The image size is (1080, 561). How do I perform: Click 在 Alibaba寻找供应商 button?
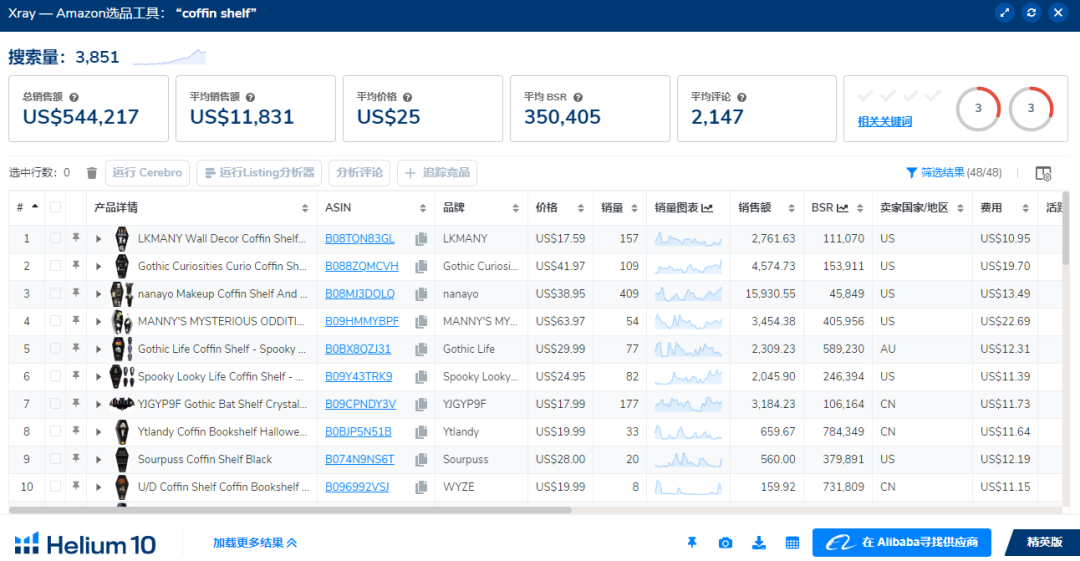coord(902,542)
